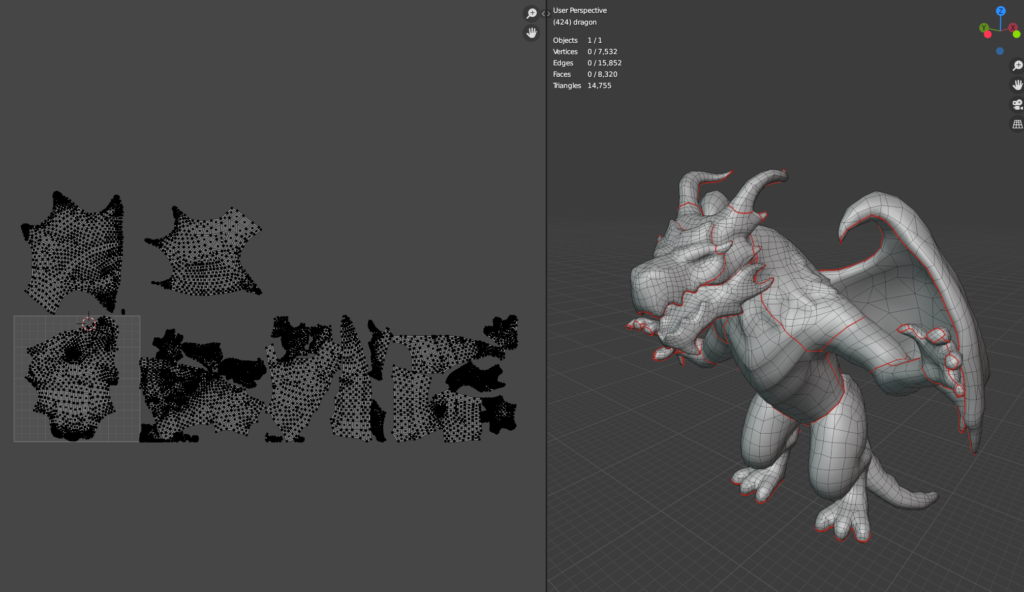
Task: Click the green Y axis label on the gizmo
Action: pyautogui.click(x=984, y=28)
